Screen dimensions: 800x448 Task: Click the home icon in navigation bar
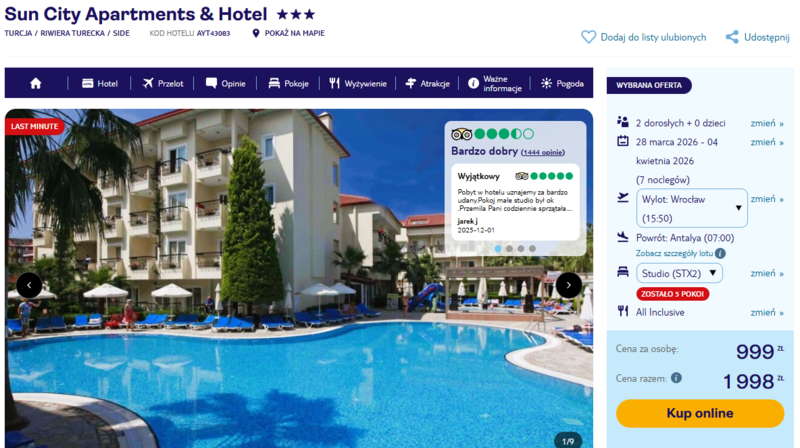point(35,83)
